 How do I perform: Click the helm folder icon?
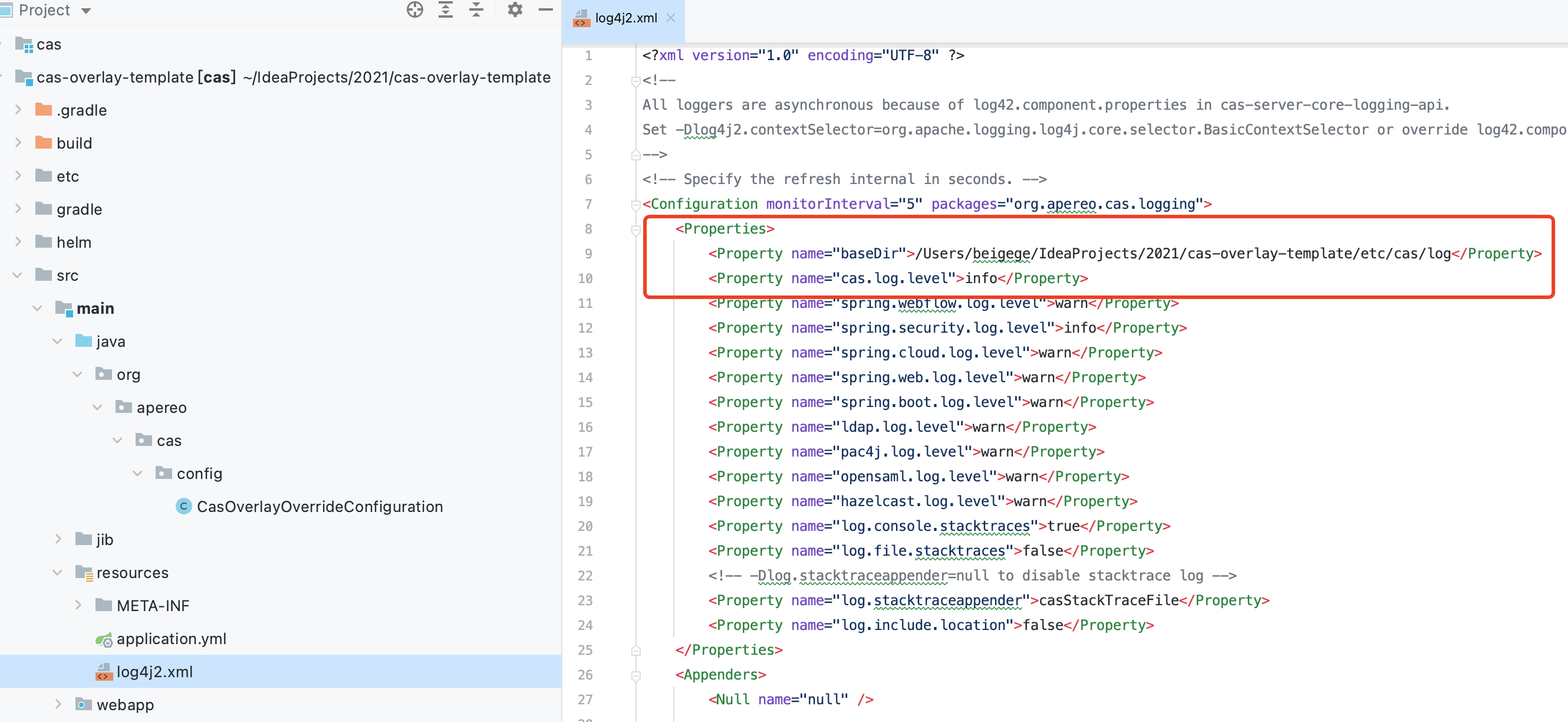tap(44, 242)
